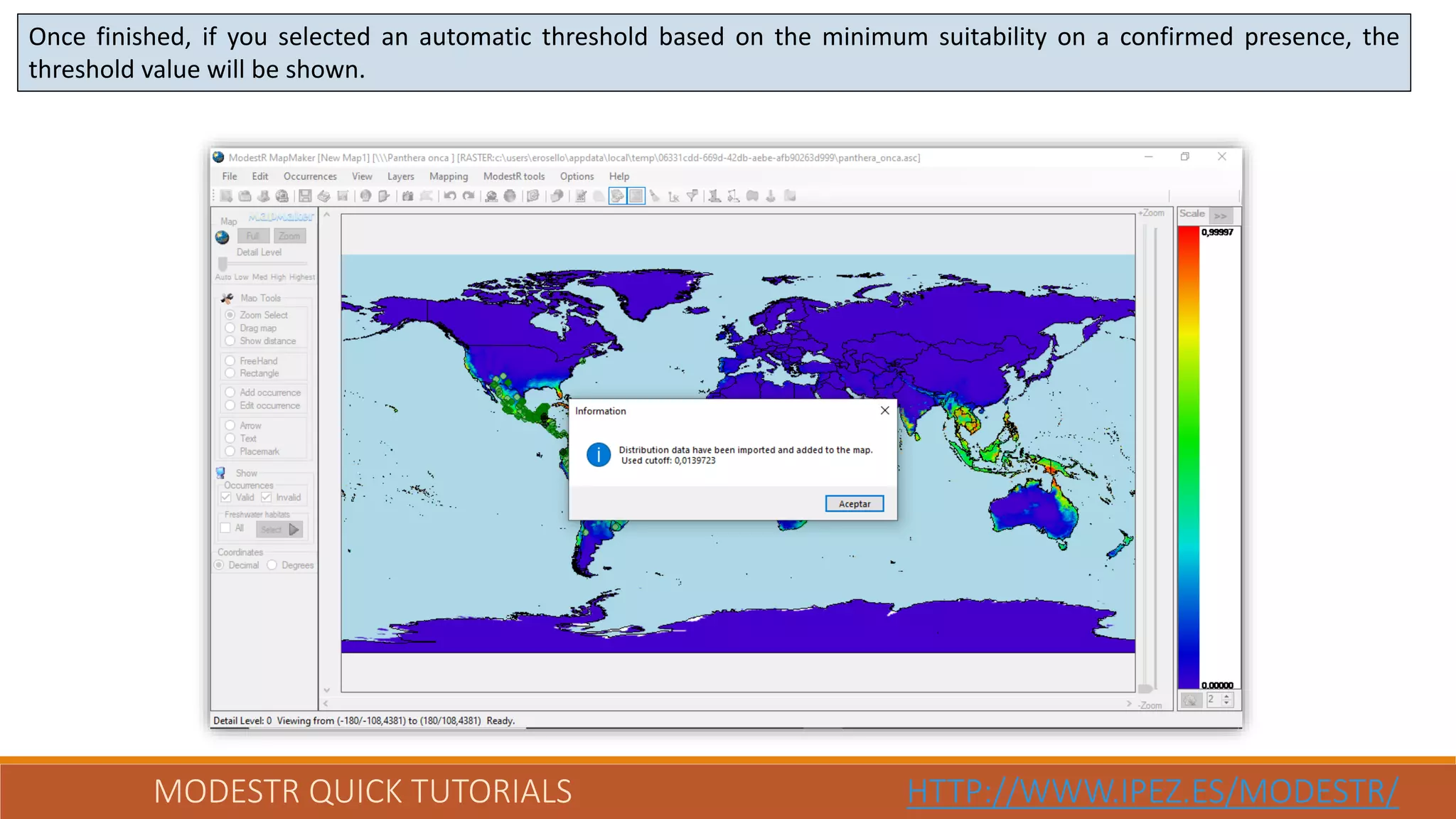The width and height of the screenshot is (1456, 819).
Task: Click the left panel scroll up arrow
Action: [327, 215]
